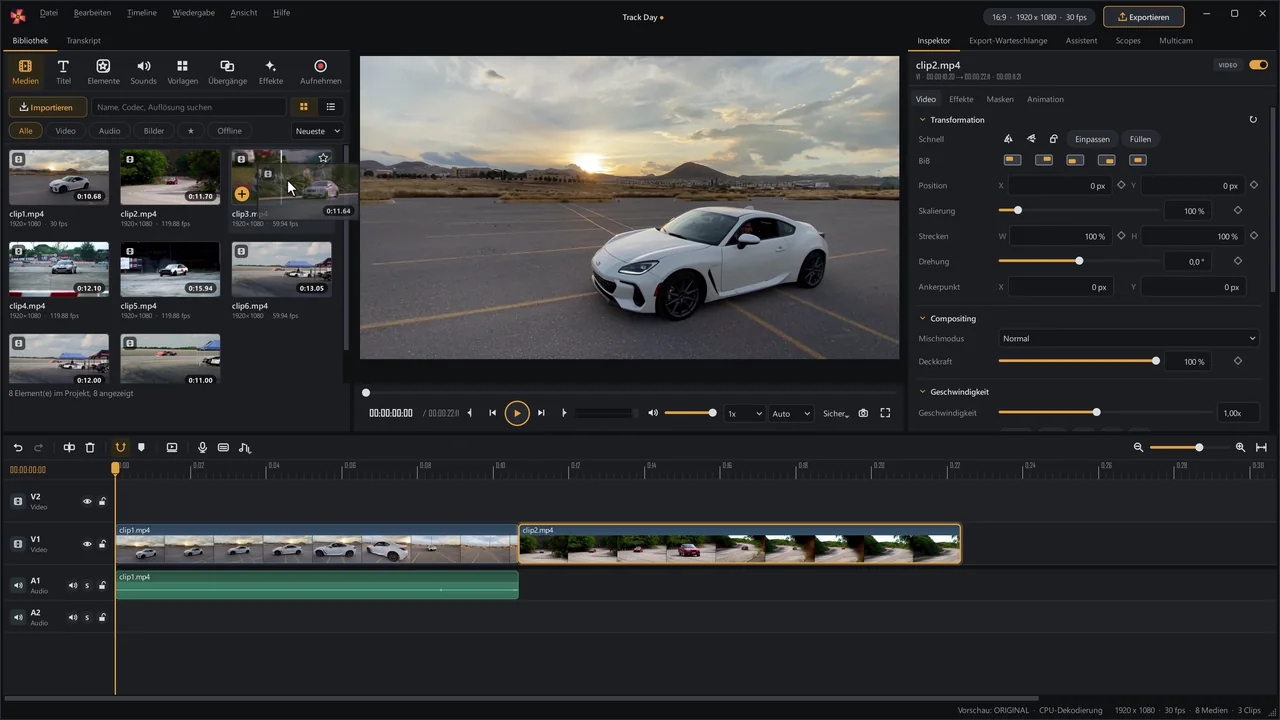
Task: Add Position keyframe next to Y field
Action: tap(1254, 185)
